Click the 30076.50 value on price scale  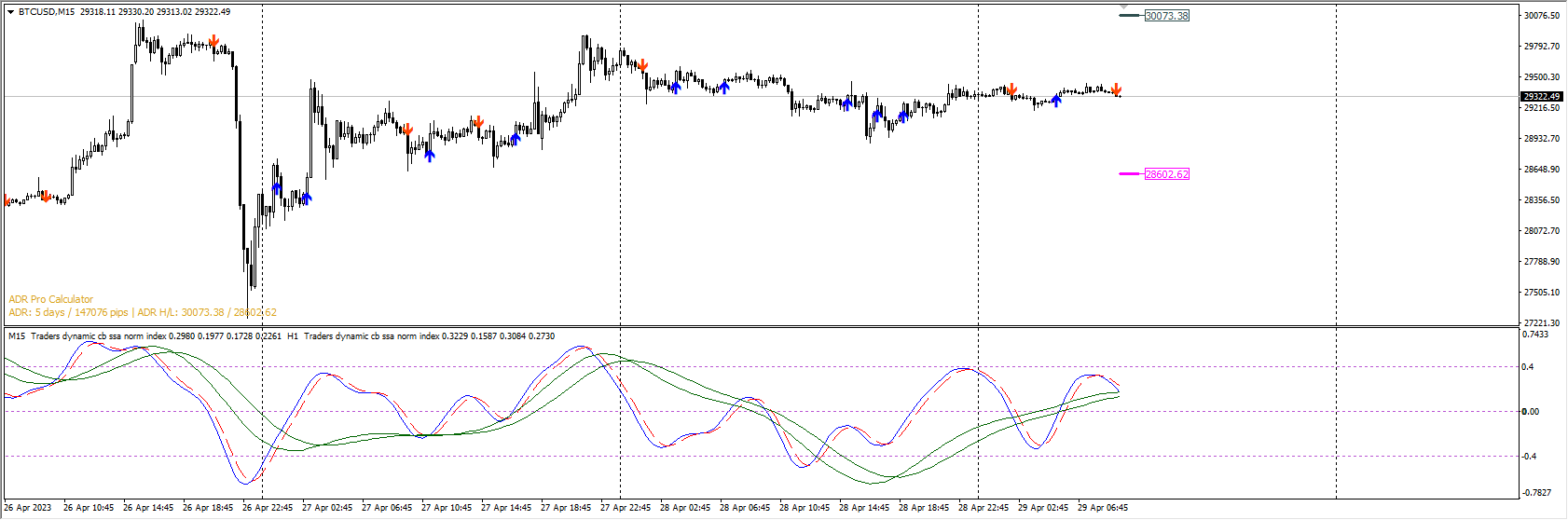[1541, 16]
